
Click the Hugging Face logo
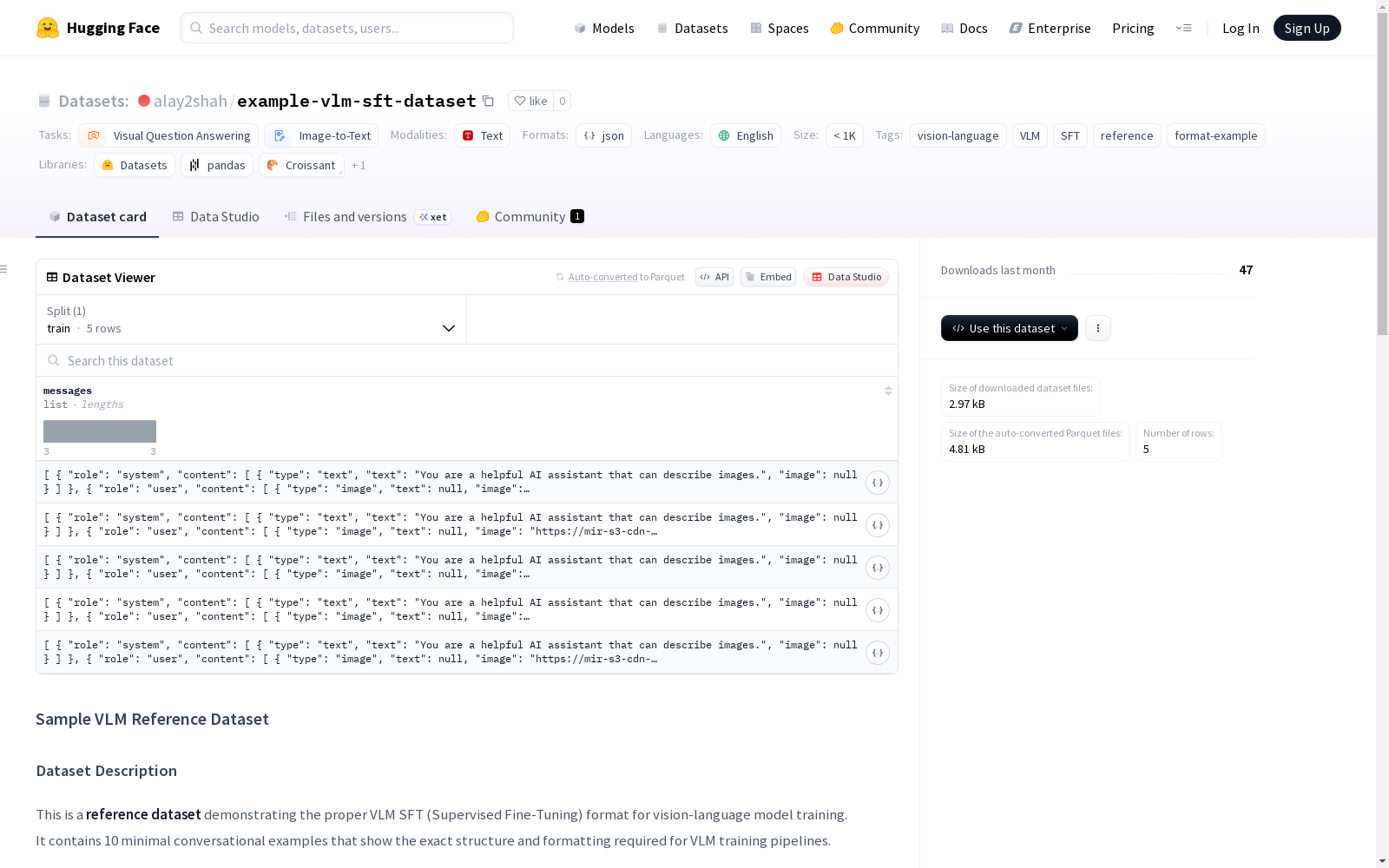[x=97, y=28]
